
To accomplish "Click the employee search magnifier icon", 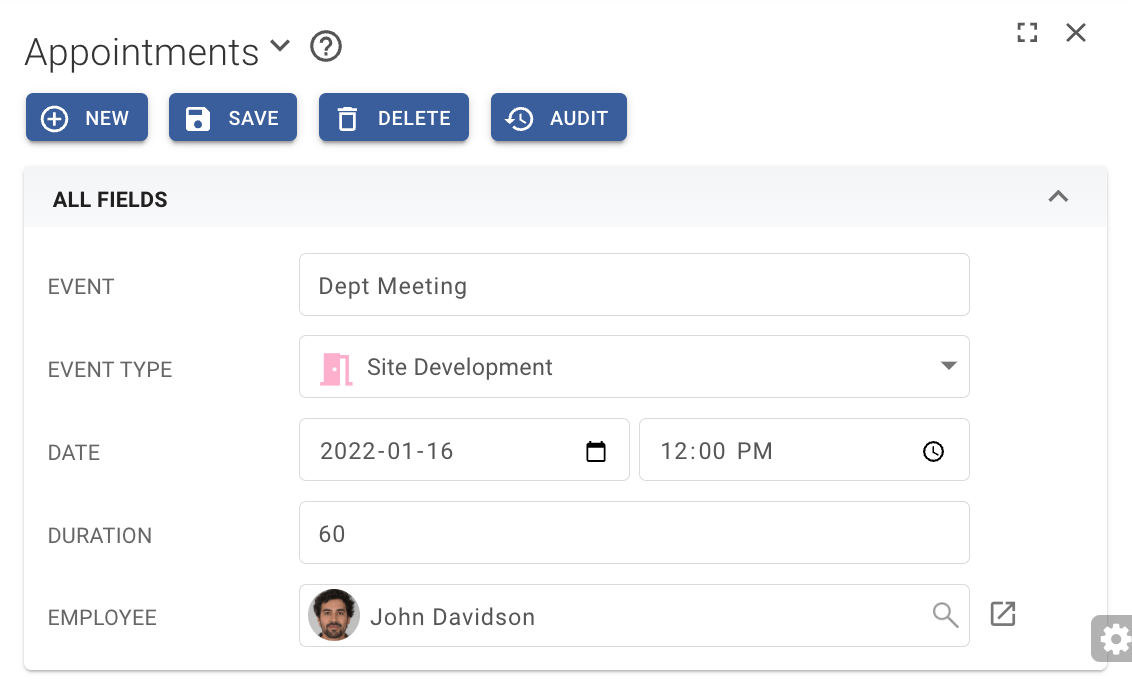I will point(945,614).
